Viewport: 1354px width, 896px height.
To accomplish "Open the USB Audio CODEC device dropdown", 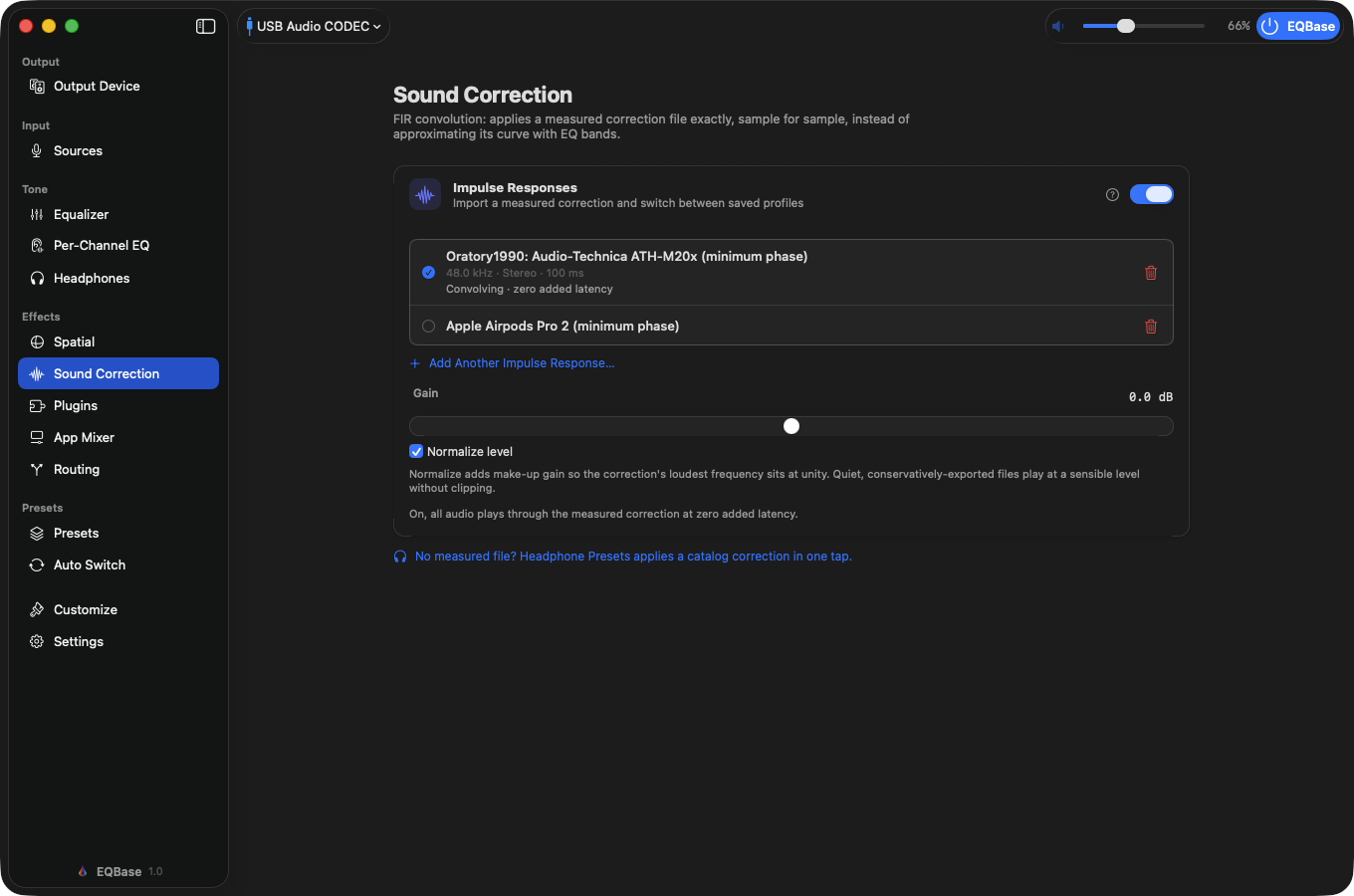I will [x=314, y=27].
